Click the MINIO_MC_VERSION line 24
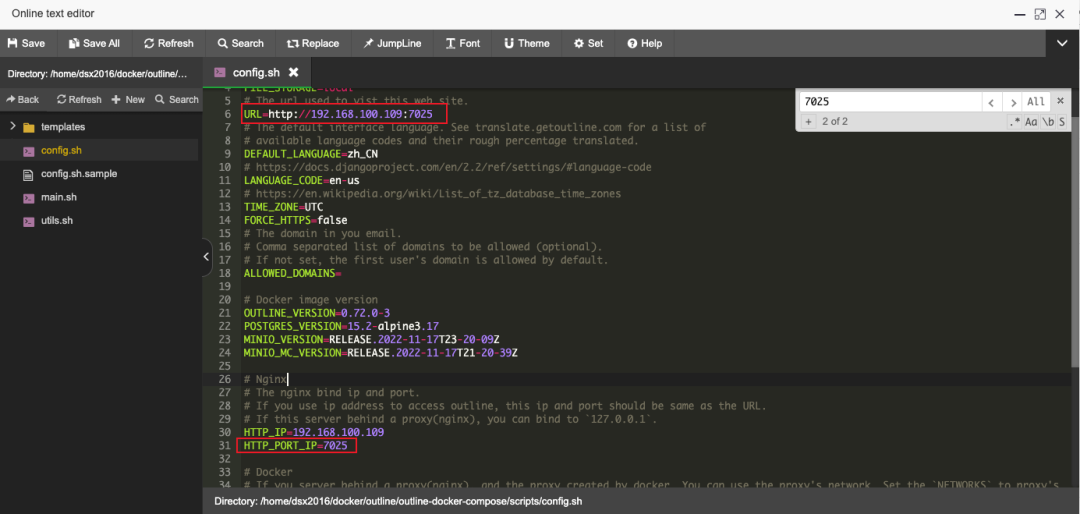The width and height of the screenshot is (1080, 514). tap(381, 352)
